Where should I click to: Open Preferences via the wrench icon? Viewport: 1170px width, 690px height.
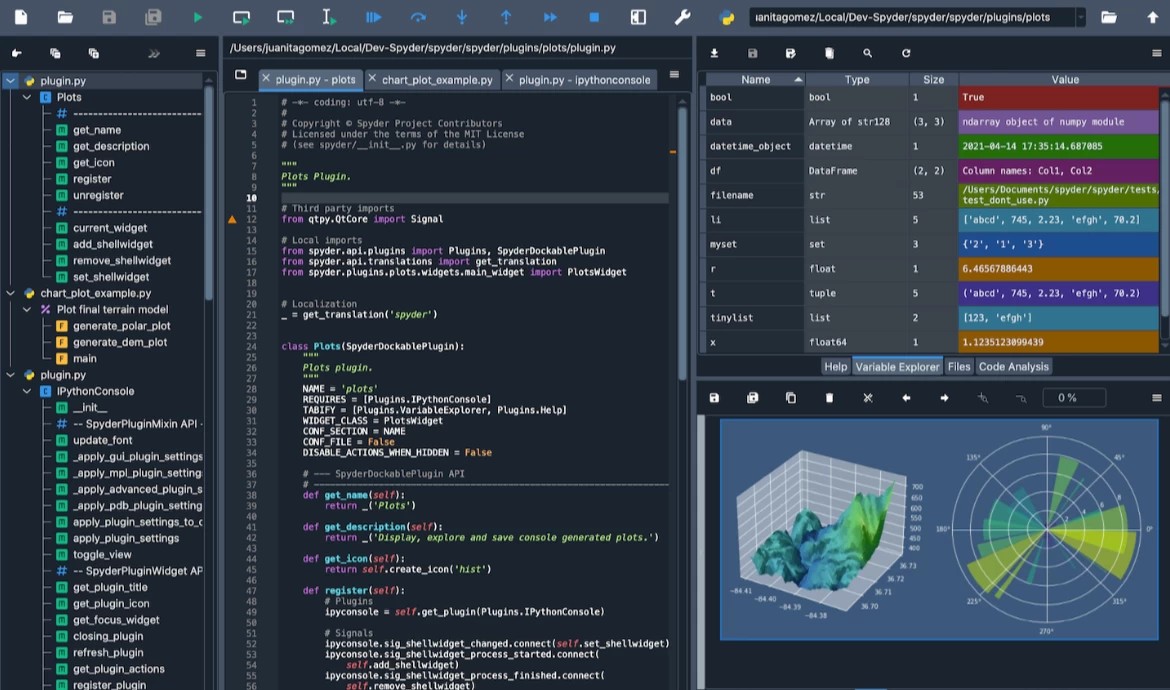pyautogui.click(x=683, y=17)
